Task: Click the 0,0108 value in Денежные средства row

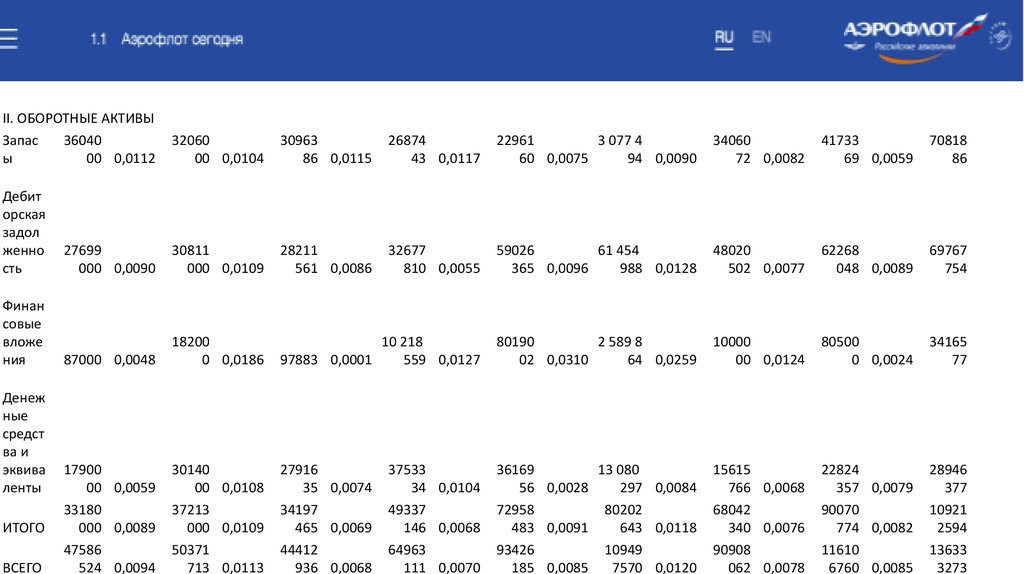Action: pos(243,488)
